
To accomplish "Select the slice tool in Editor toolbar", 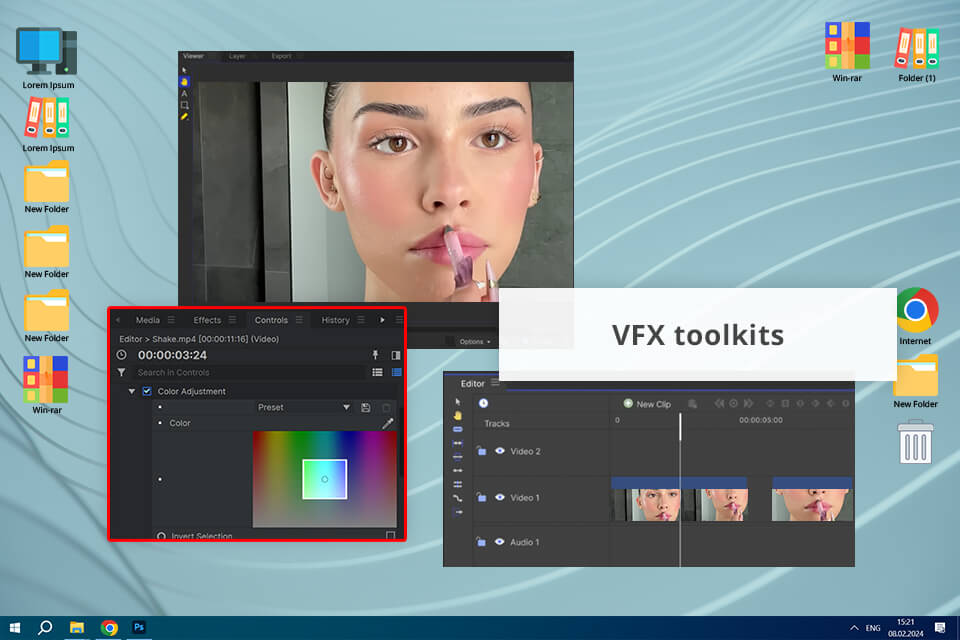I will coord(457,429).
